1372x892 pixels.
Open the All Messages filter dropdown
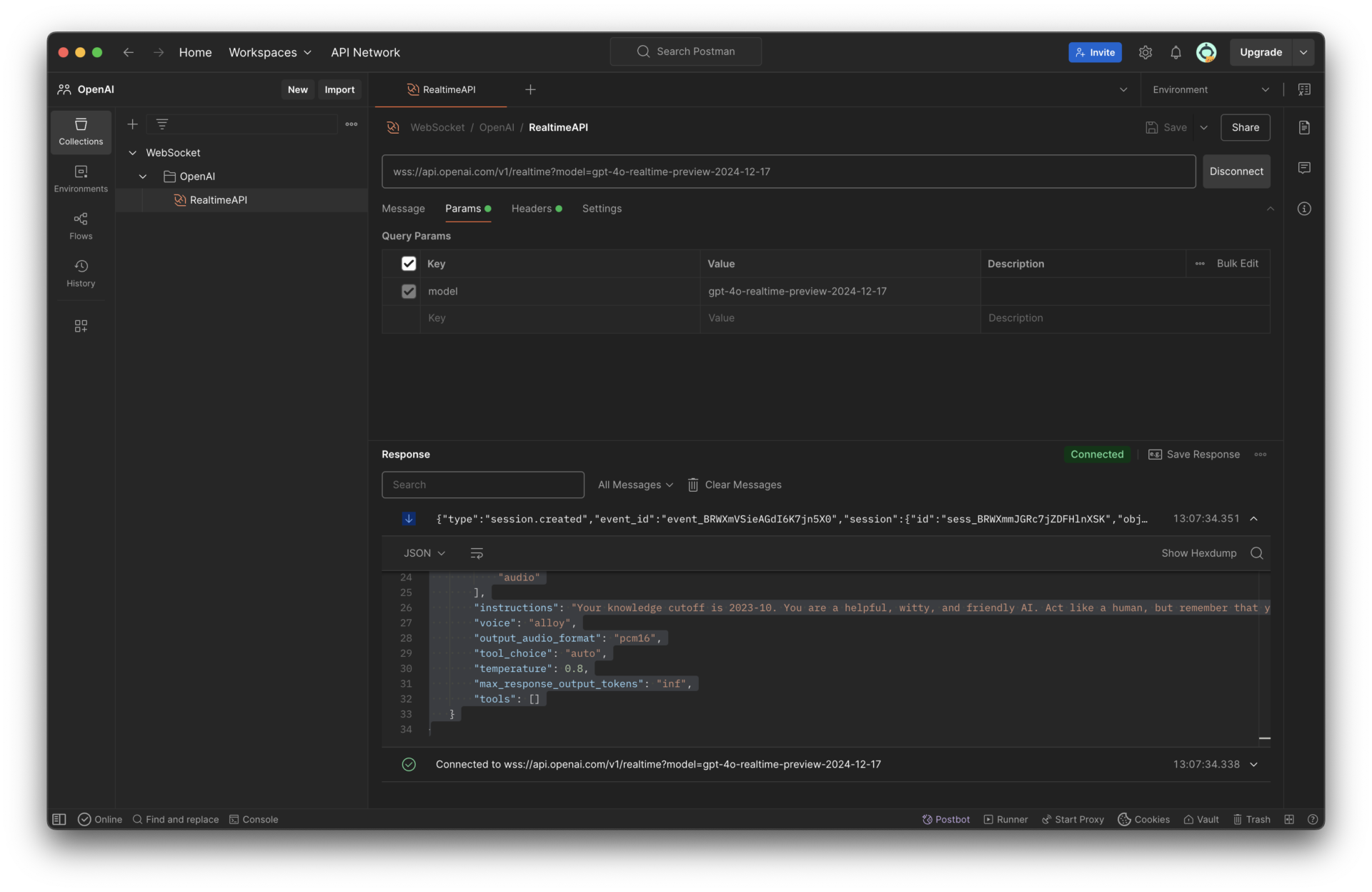635,485
